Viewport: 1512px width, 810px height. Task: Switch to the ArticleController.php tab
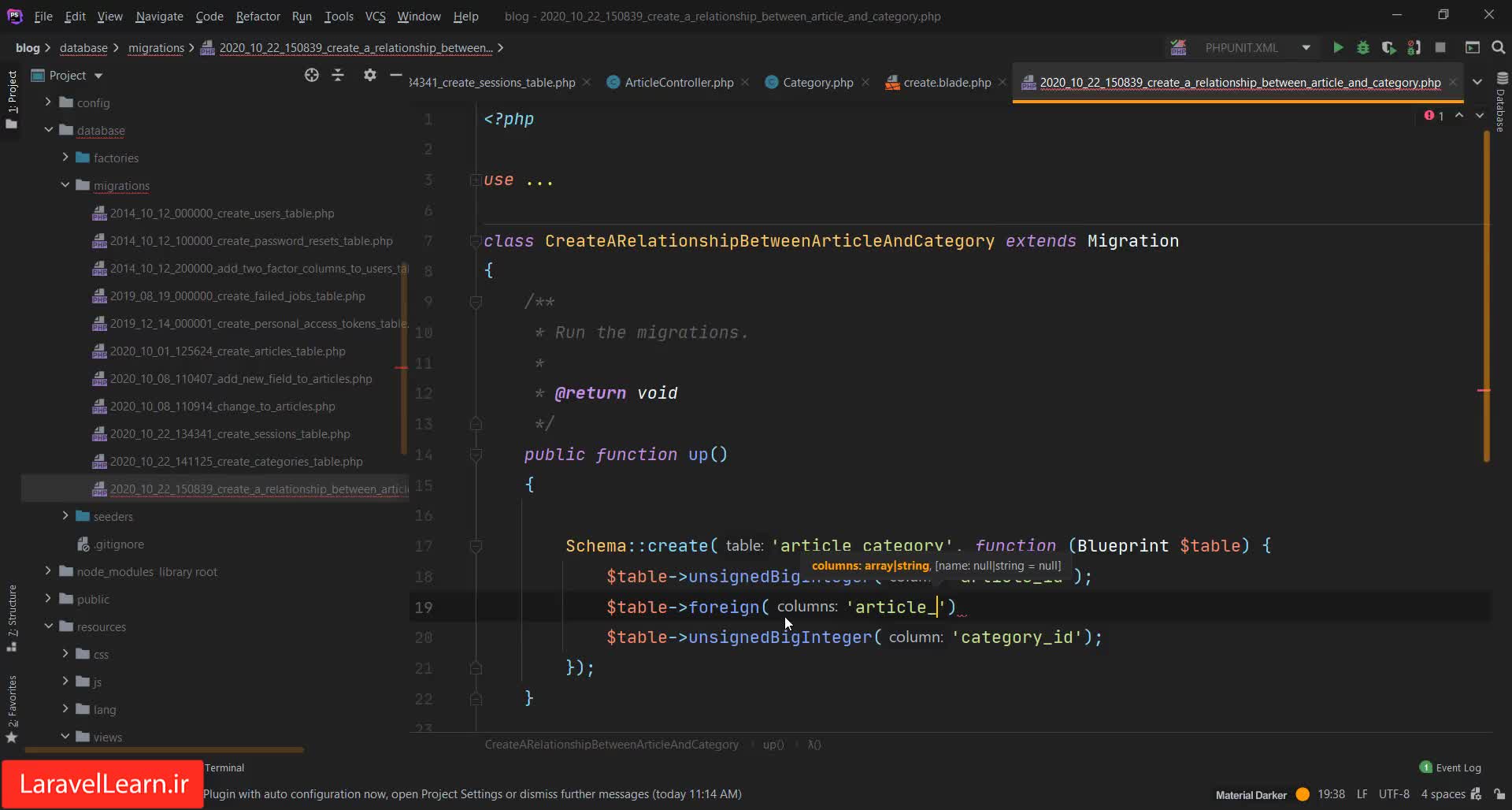point(678,83)
